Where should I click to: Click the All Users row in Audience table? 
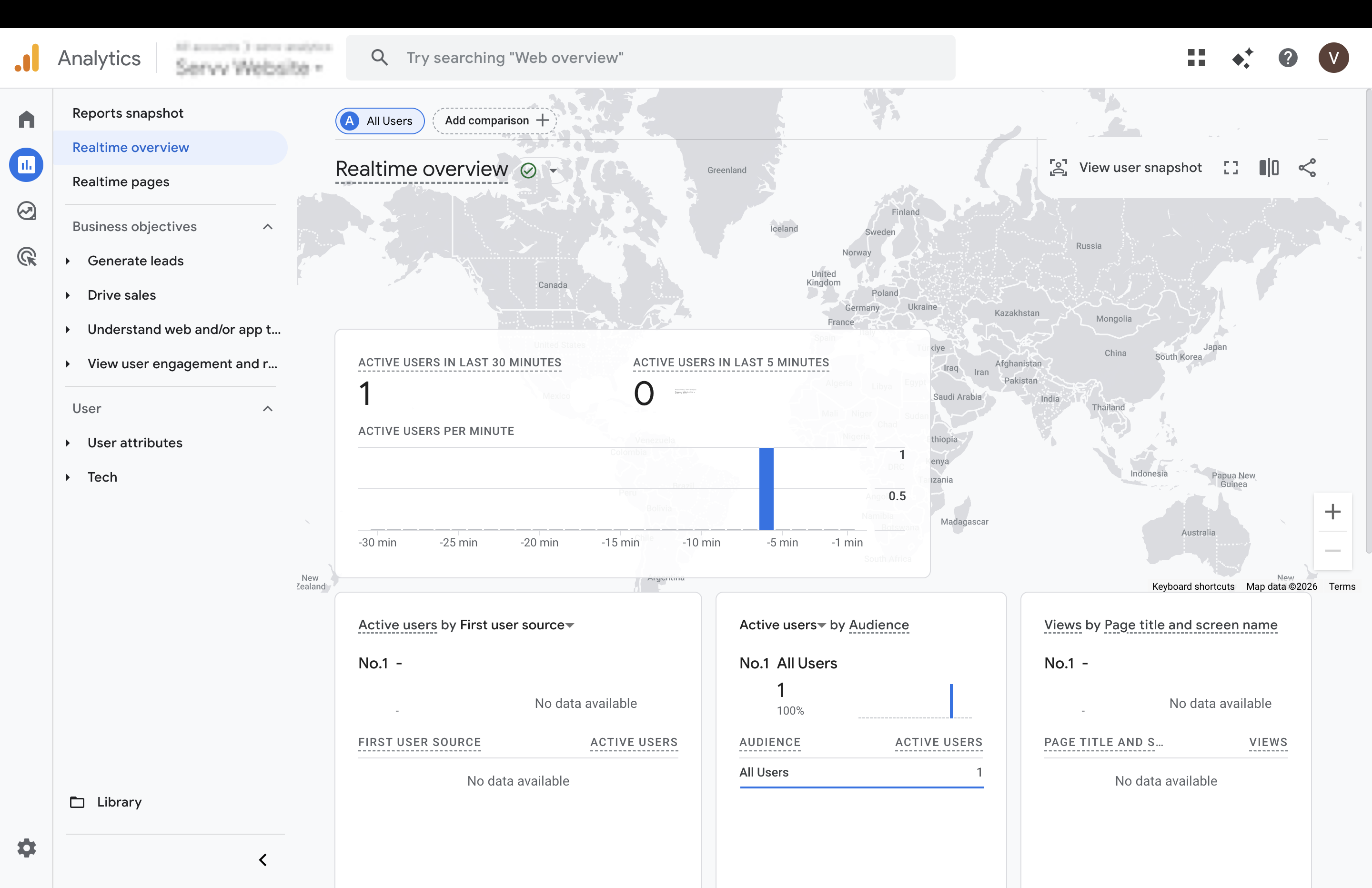(861, 773)
